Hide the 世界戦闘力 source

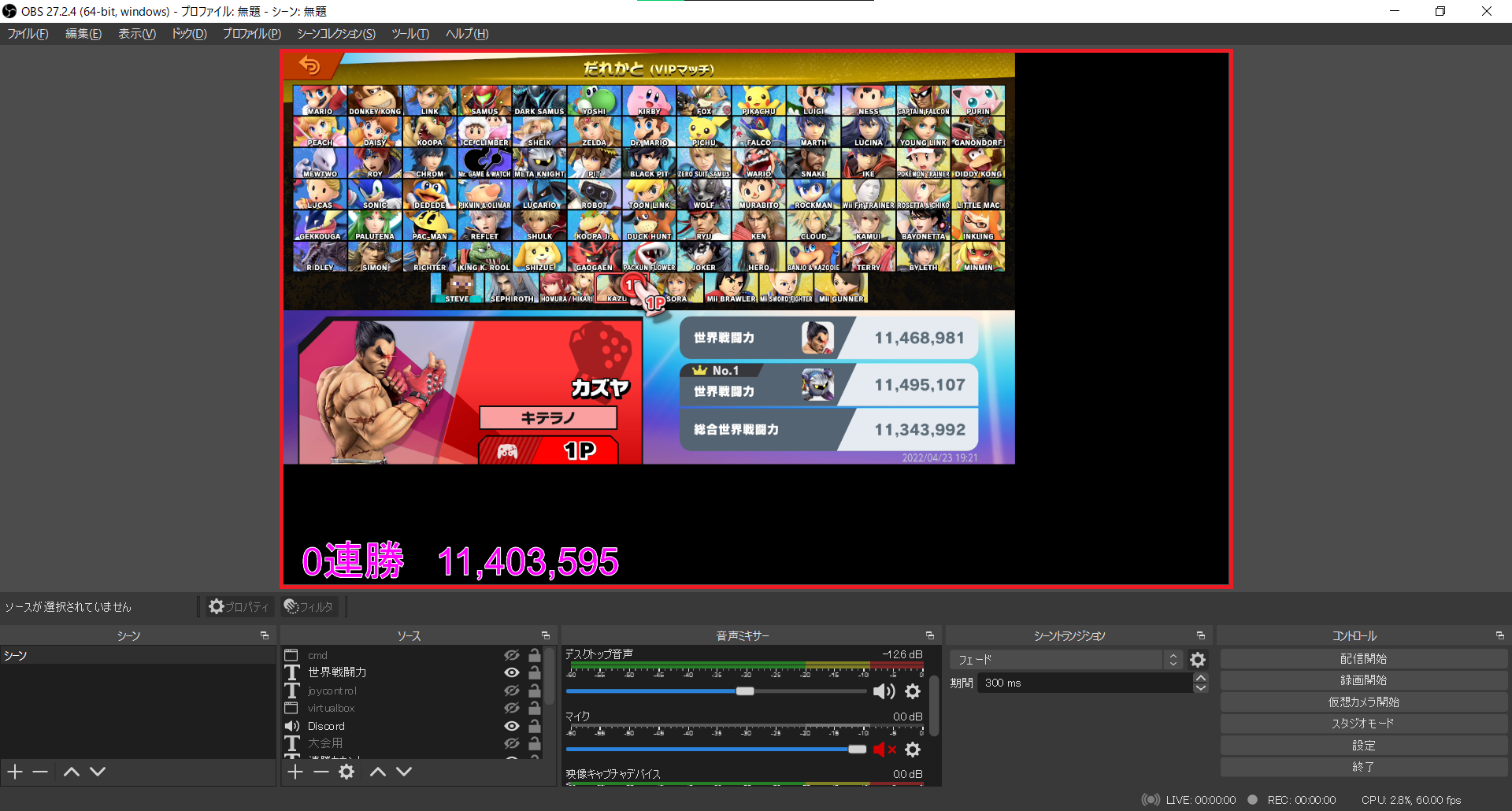[512, 672]
